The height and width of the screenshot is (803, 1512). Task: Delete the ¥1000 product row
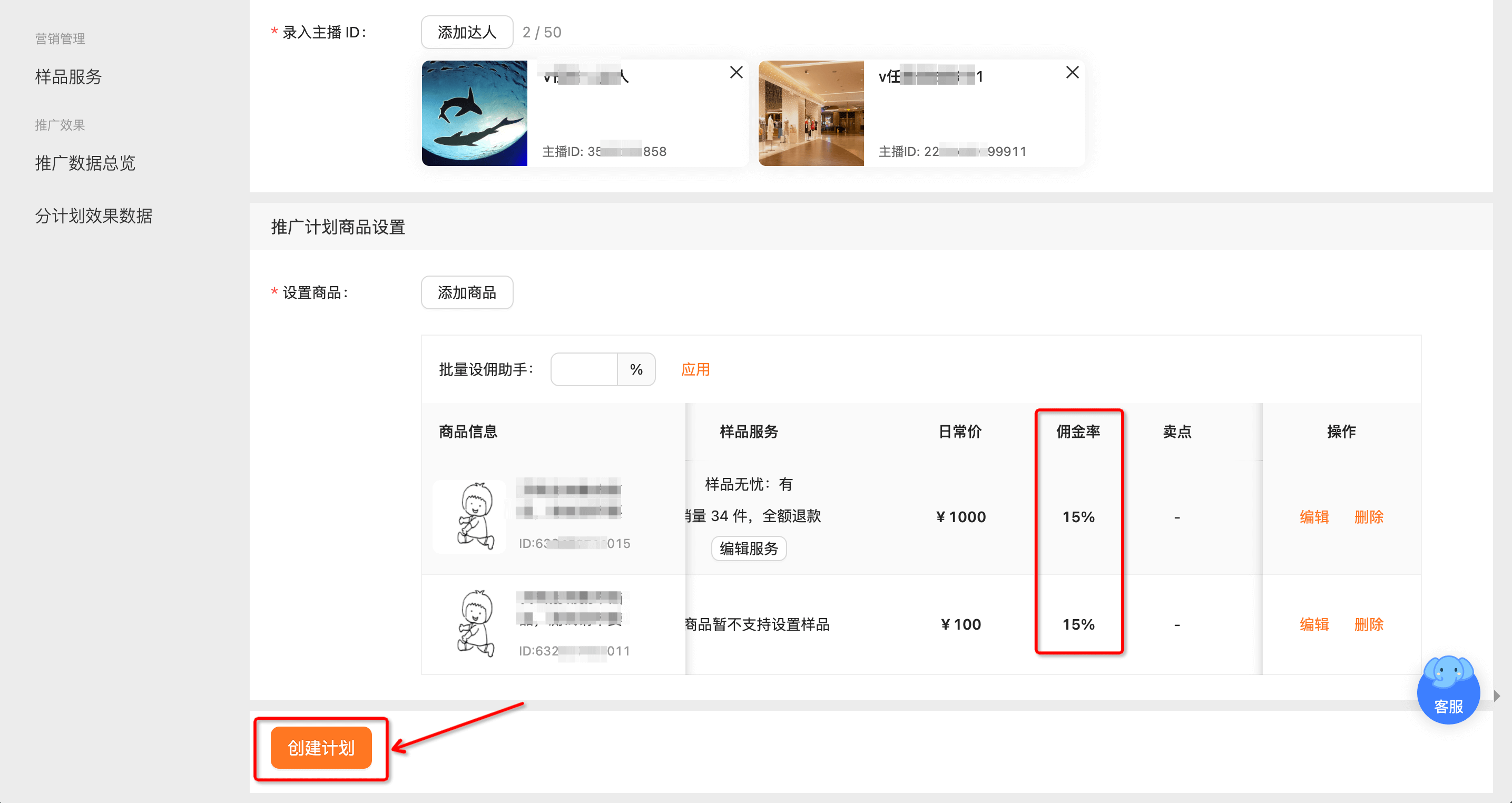[1368, 516]
